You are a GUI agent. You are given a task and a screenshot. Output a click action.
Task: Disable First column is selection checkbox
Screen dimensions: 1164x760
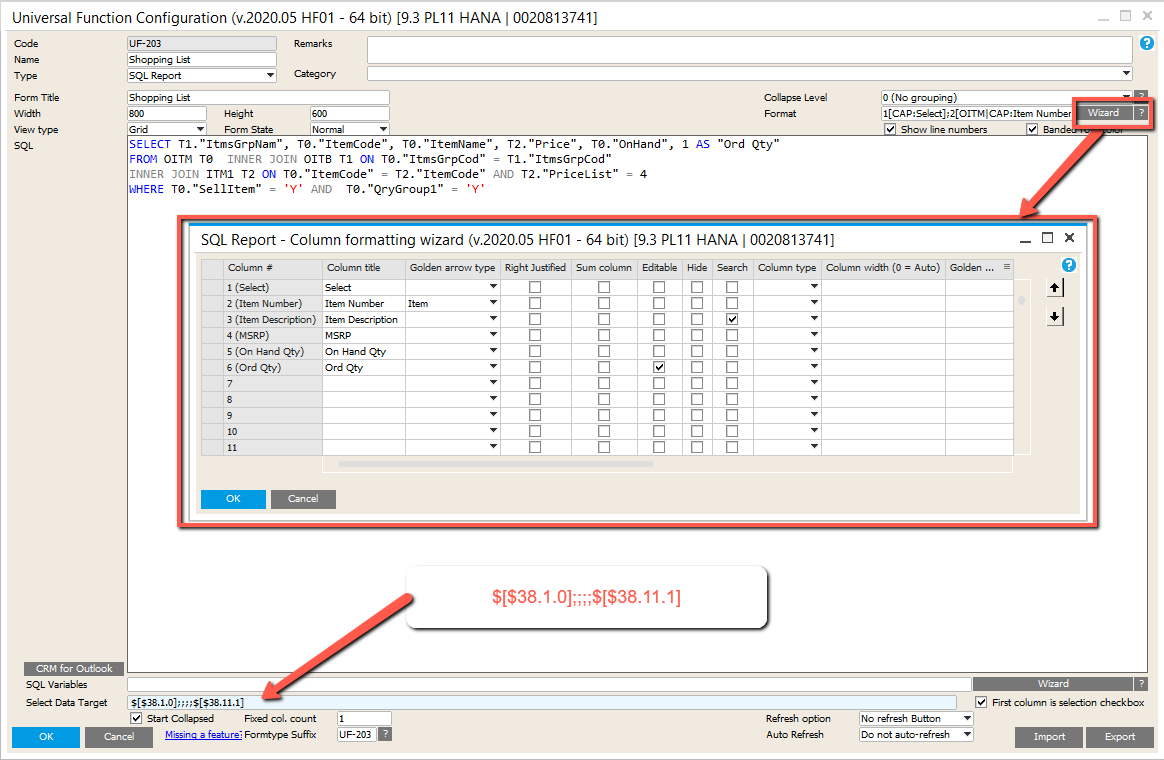(x=981, y=702)
